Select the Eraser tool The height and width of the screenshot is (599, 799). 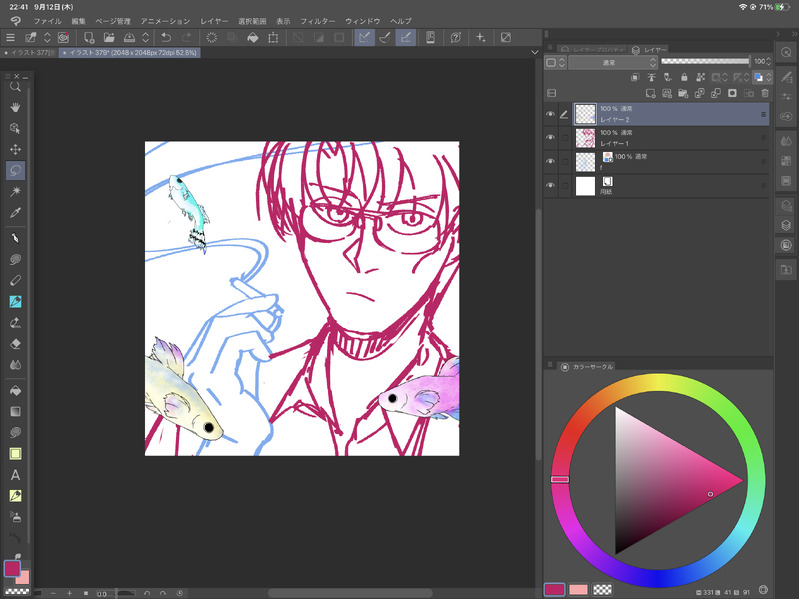[x=15, y=344]
